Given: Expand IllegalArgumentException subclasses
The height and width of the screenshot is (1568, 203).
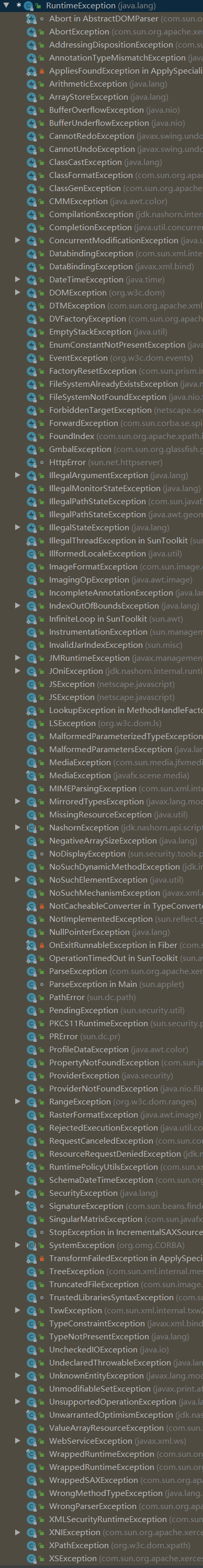Looking at the screenshot, I should click(18, 475).
